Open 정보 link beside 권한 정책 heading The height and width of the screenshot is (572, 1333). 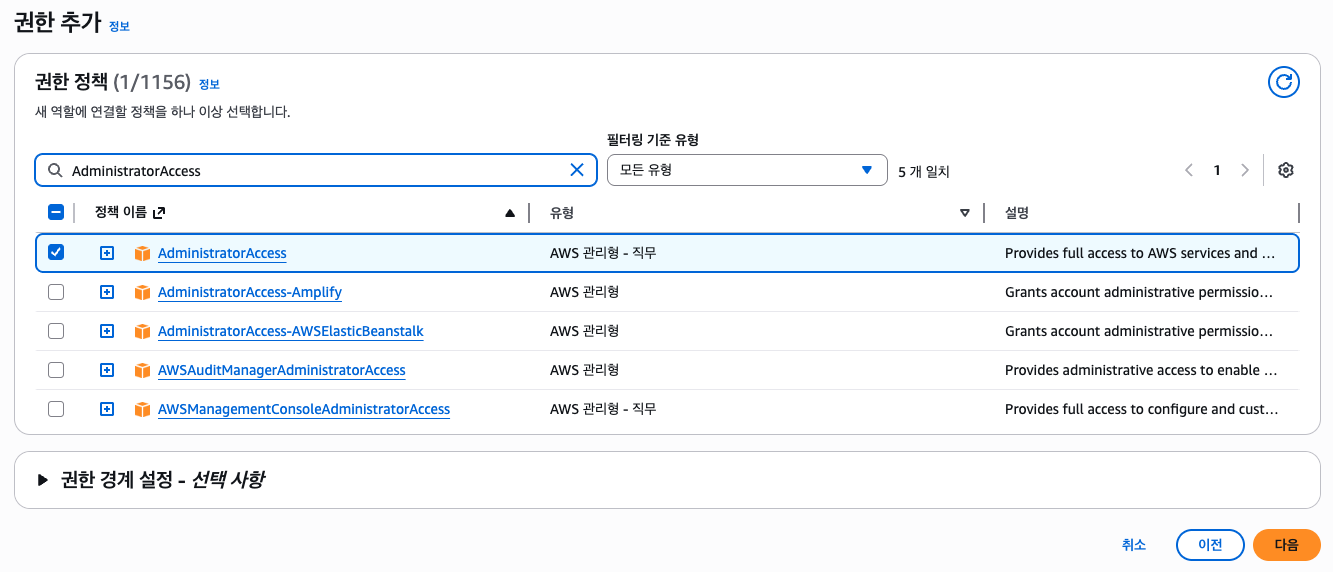click(x=209, y=83)
